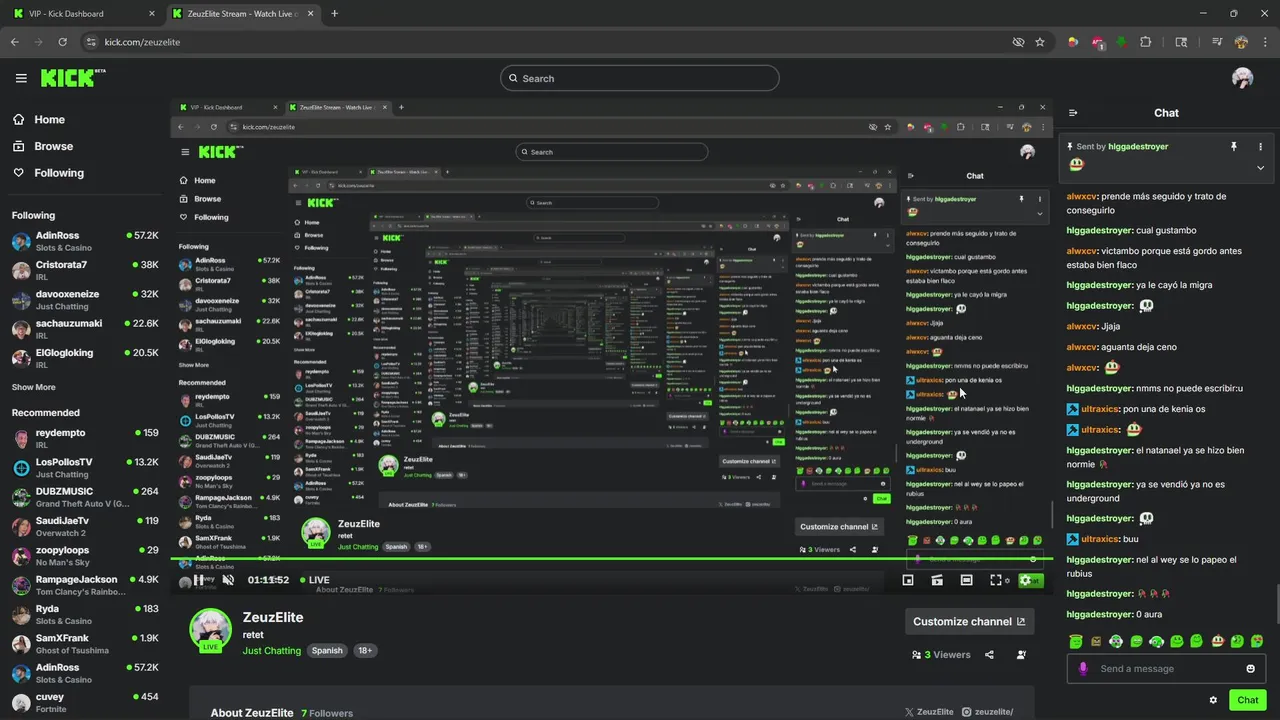1280x720 pixels.
Task: Click the pin icon in pinned message
Action: click(1234, 146)
